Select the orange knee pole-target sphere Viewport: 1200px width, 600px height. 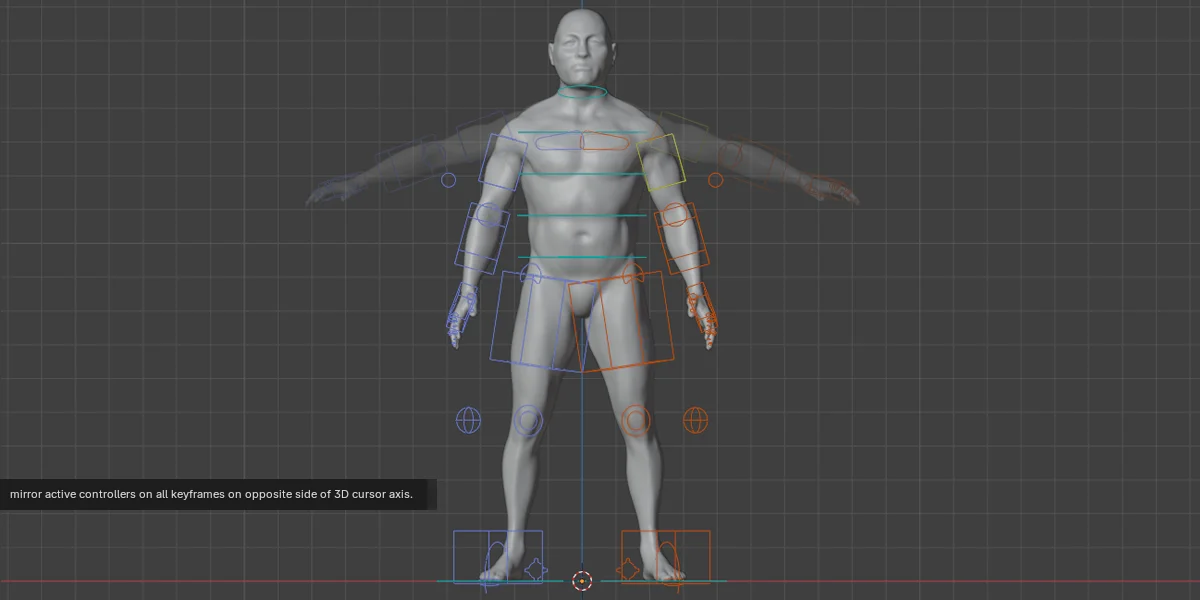pos(695,418)
